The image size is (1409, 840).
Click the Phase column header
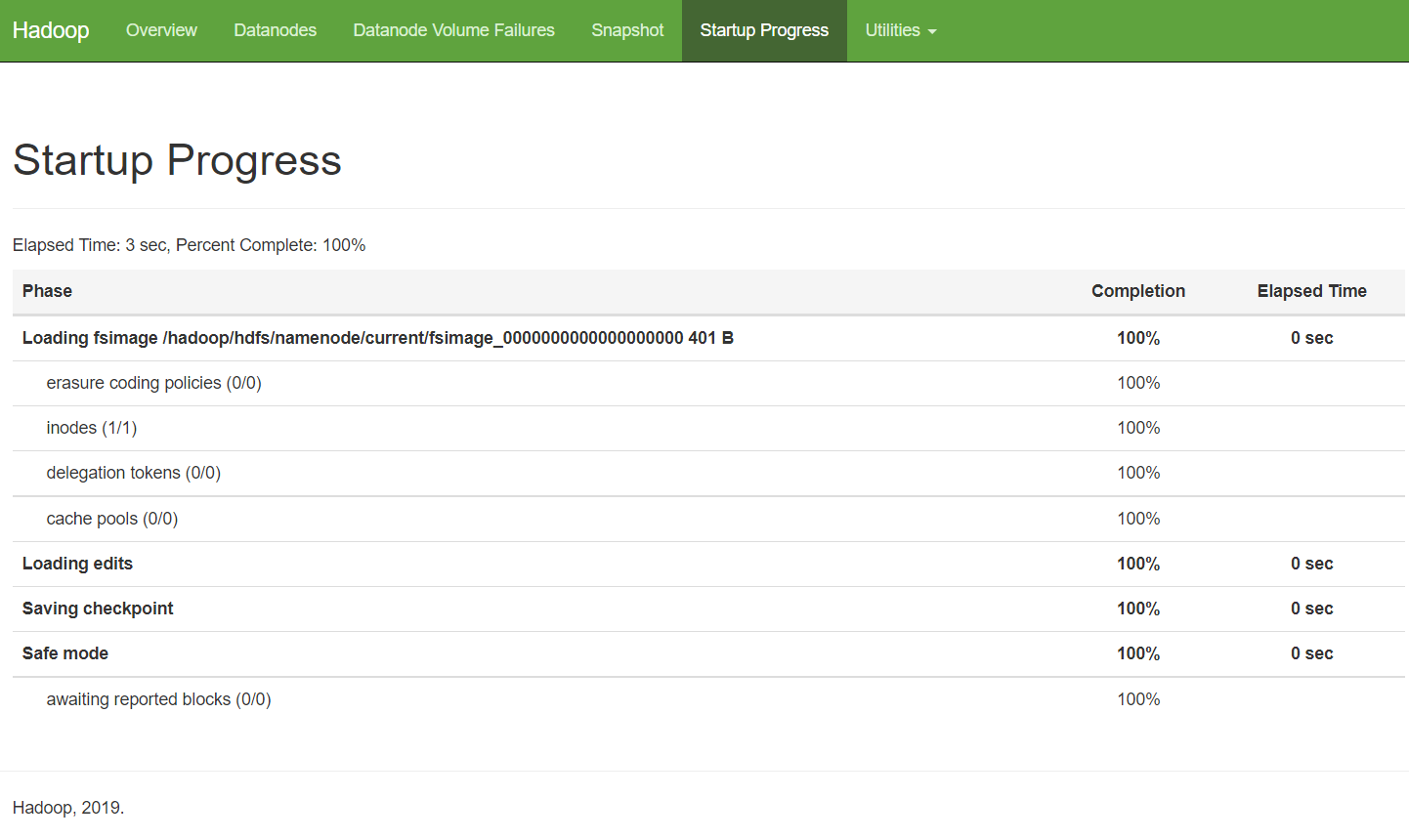[46, 291]
